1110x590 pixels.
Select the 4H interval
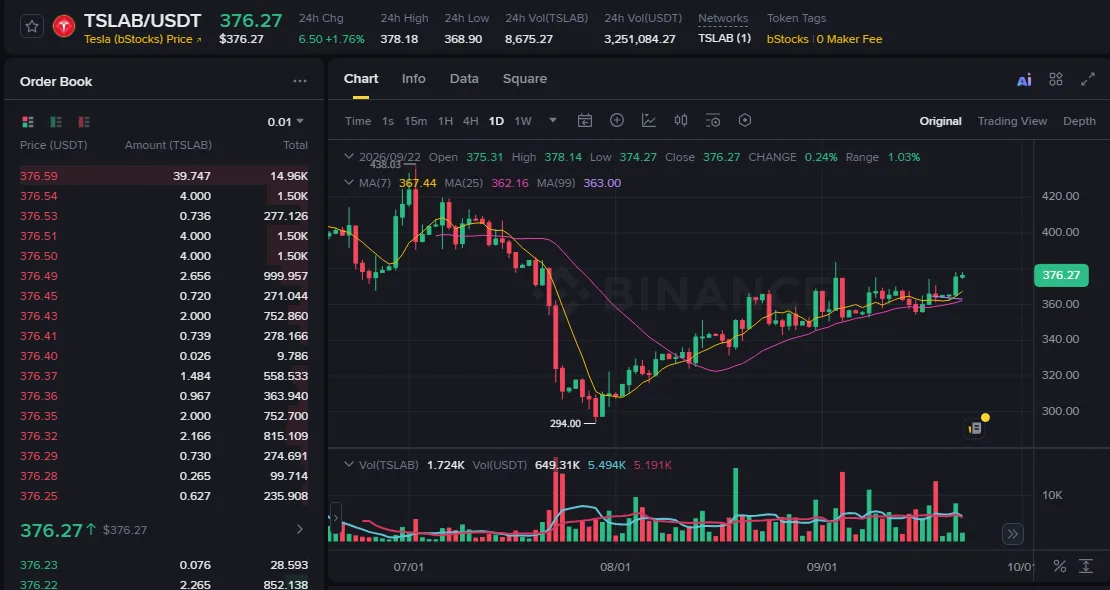[x=471, y=121]
